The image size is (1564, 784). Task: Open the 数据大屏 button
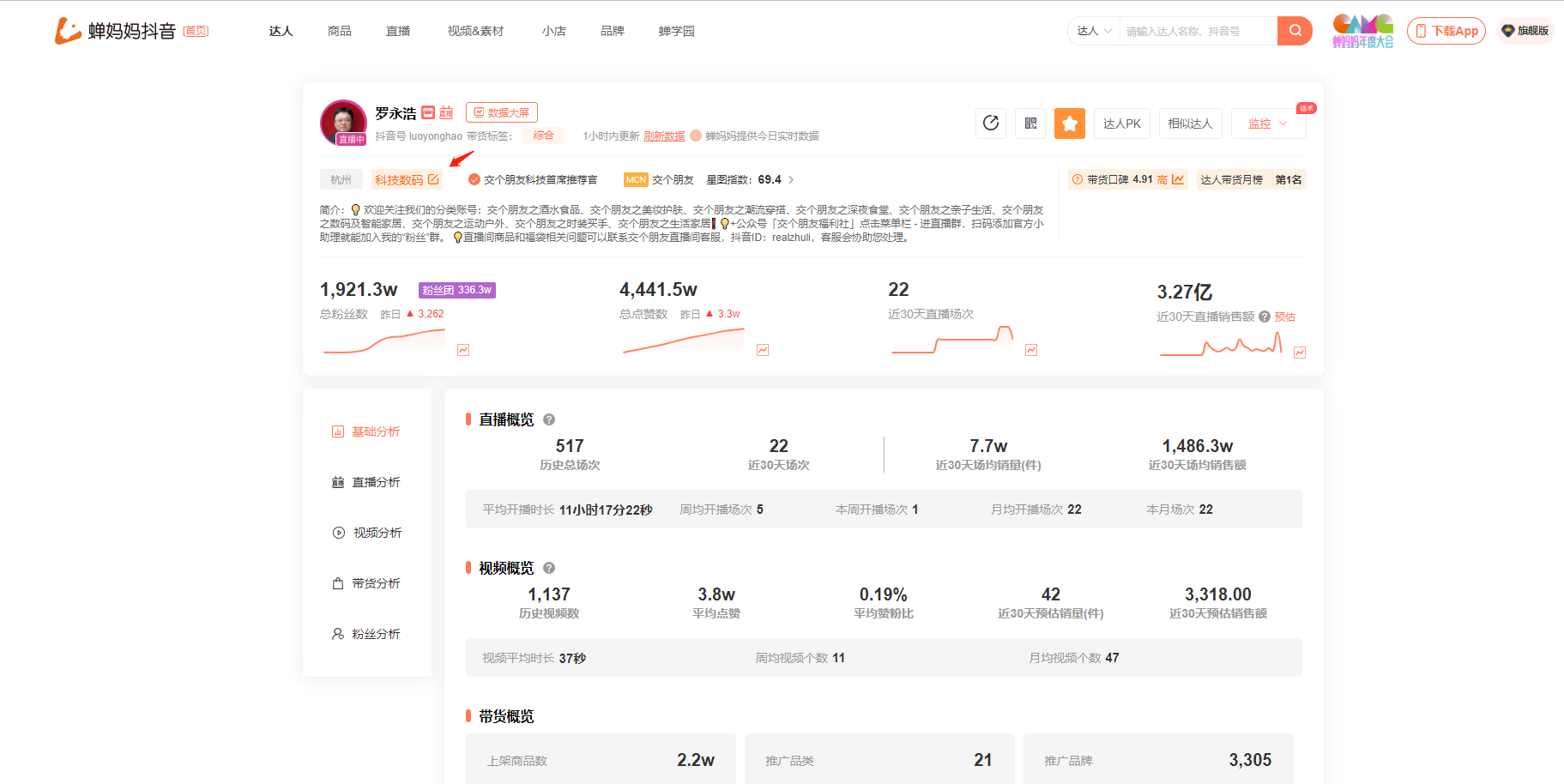tap(502, 112)
